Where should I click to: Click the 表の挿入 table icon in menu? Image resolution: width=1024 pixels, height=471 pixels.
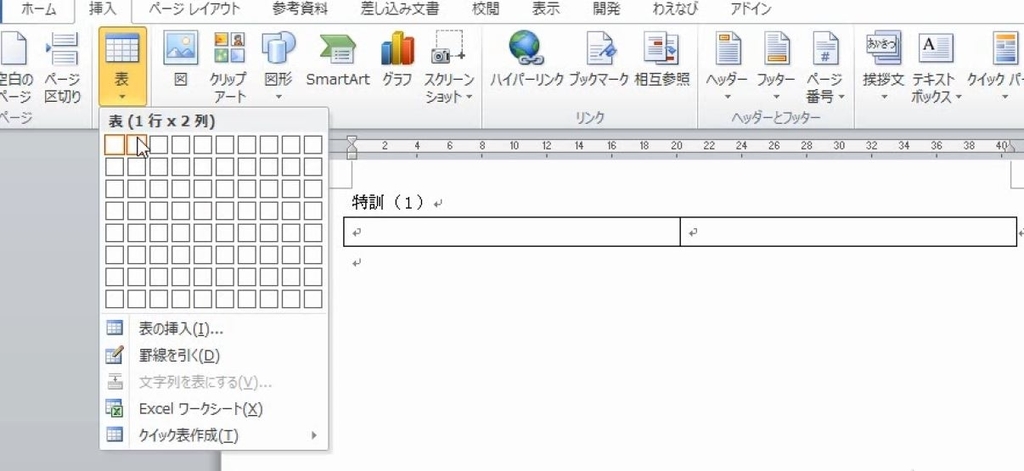[115, 328]
